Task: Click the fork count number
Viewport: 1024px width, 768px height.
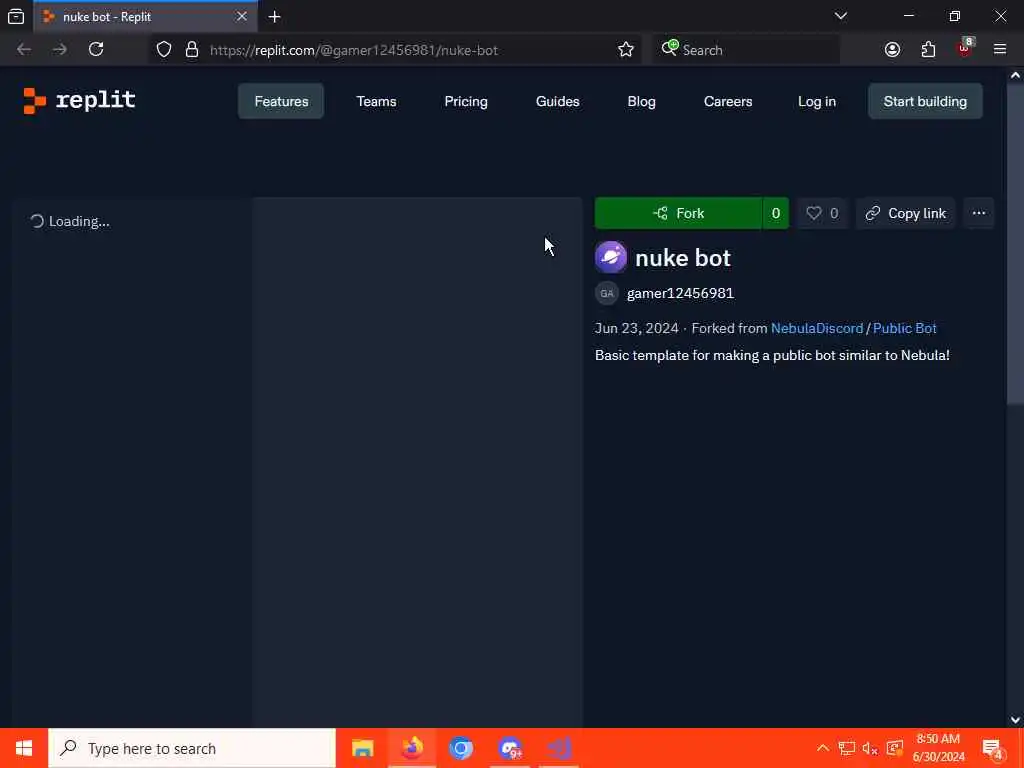Action: tap(775, 214)
